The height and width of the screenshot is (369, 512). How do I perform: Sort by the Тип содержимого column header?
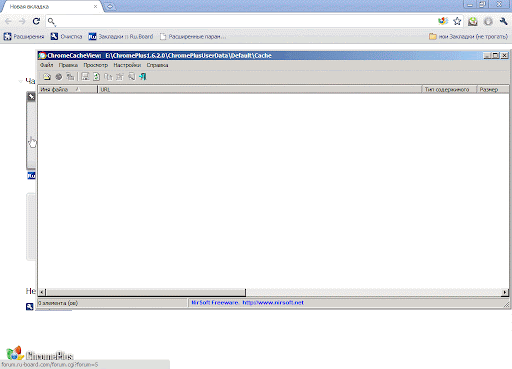coord(449,89)
